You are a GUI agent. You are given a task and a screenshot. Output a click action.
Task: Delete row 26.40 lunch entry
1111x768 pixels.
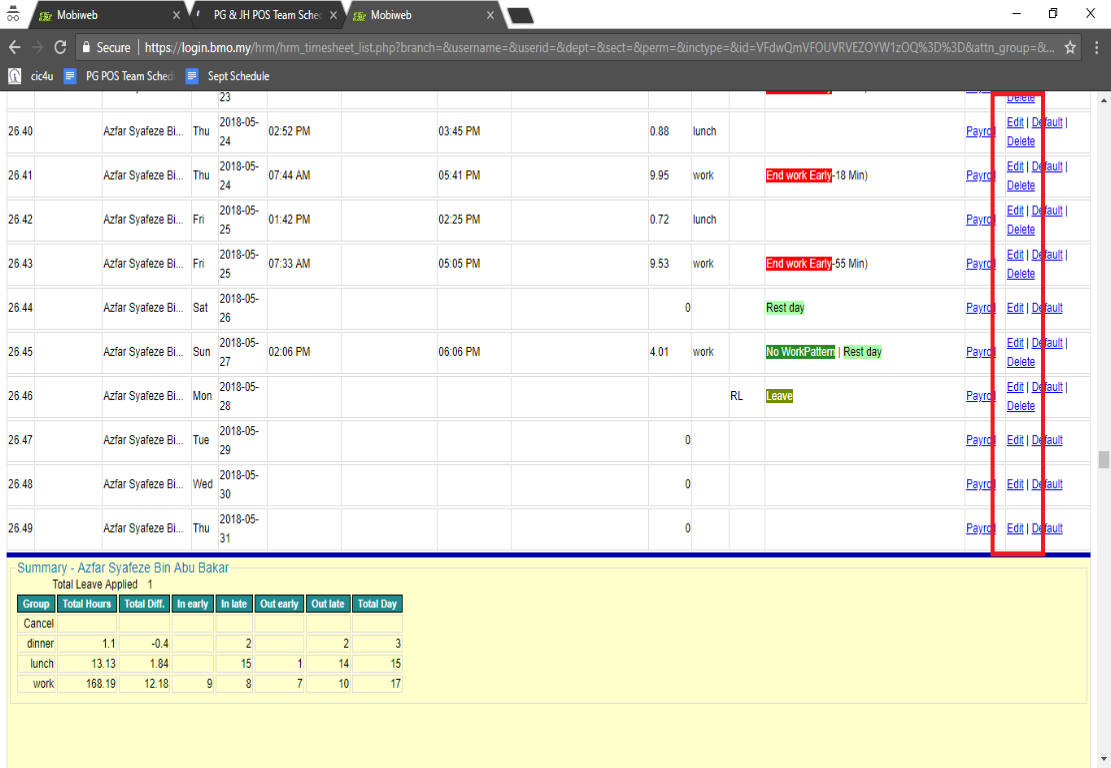(1020, 141)
